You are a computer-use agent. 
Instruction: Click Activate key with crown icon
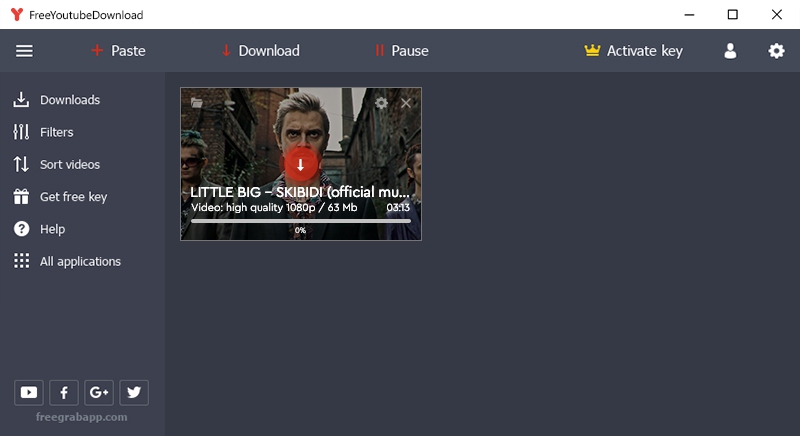click(634, 50)
